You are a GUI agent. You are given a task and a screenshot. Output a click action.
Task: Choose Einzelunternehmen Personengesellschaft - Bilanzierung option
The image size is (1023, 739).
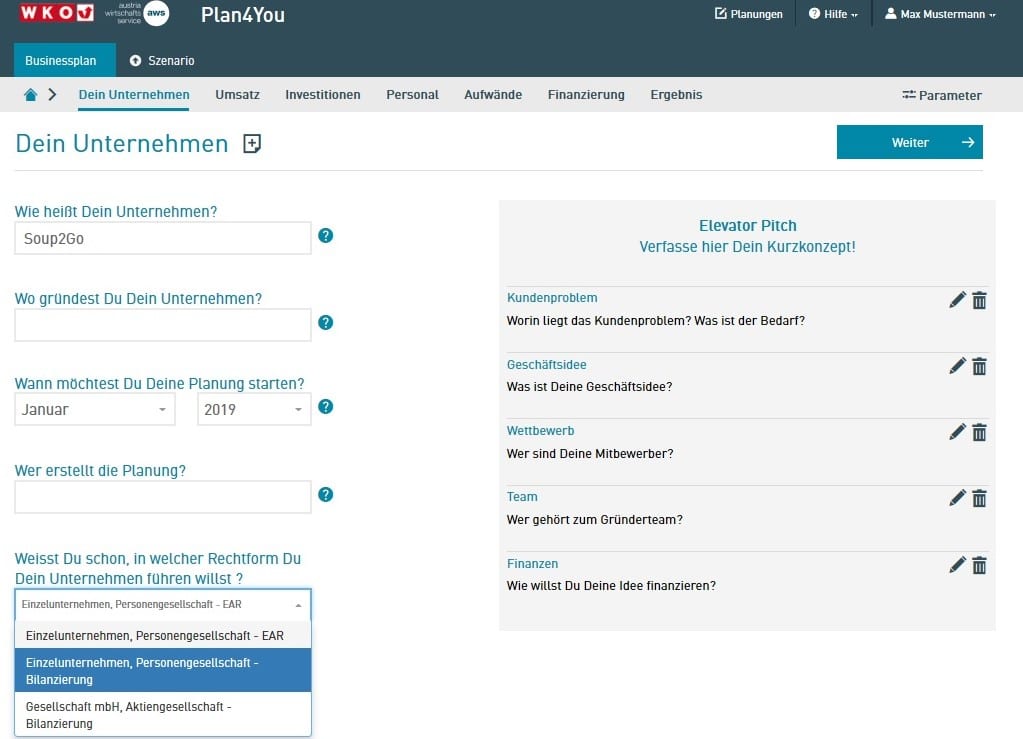coord(163,671)
